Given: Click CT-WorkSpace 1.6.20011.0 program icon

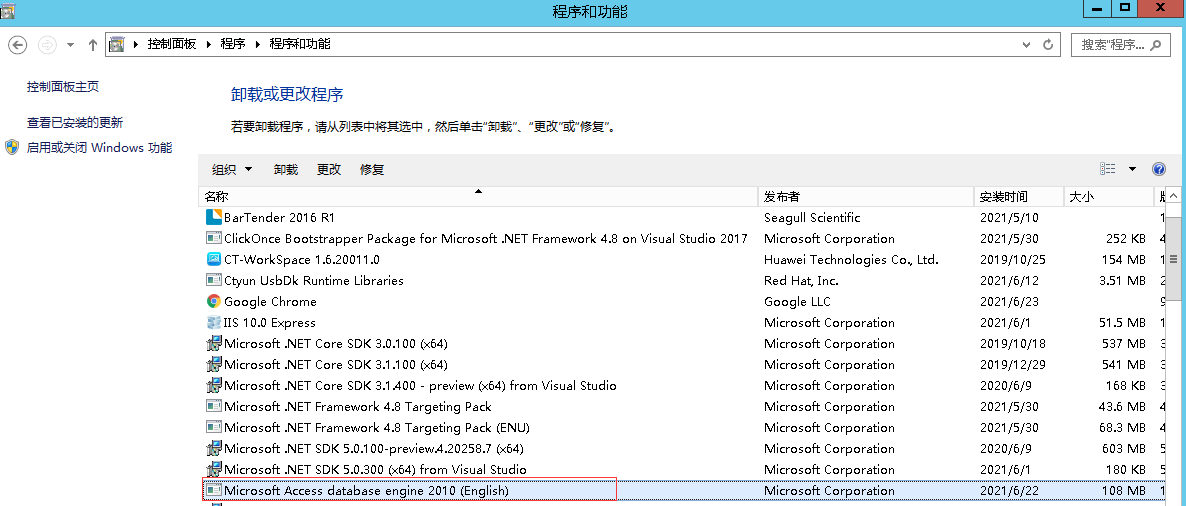Looking at the screenshot, I should (214, 259).
